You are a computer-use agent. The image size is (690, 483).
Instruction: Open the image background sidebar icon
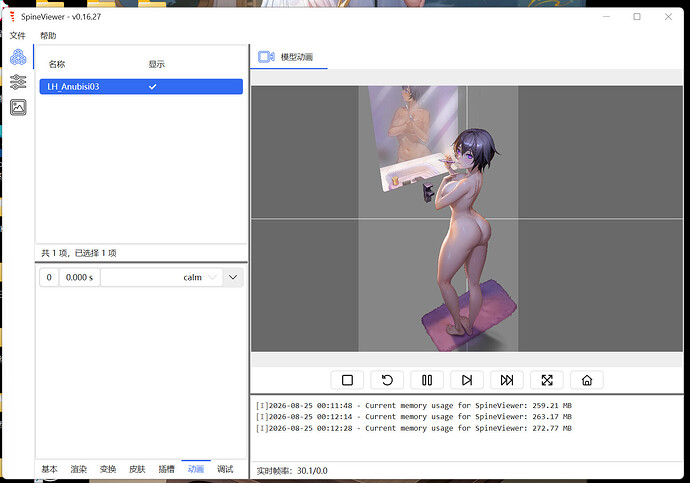18,107
